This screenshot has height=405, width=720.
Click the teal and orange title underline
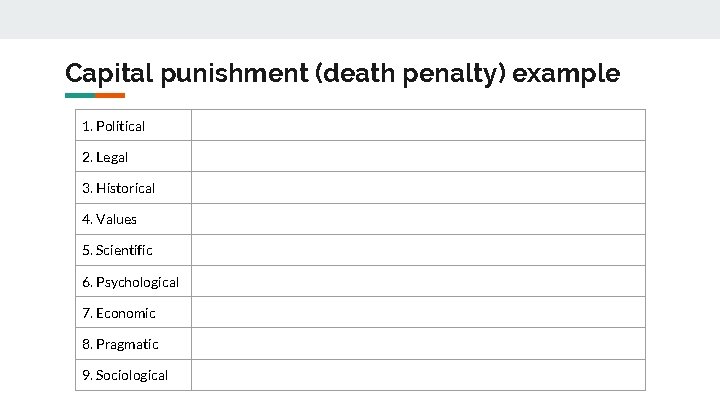tap(95, 96)
